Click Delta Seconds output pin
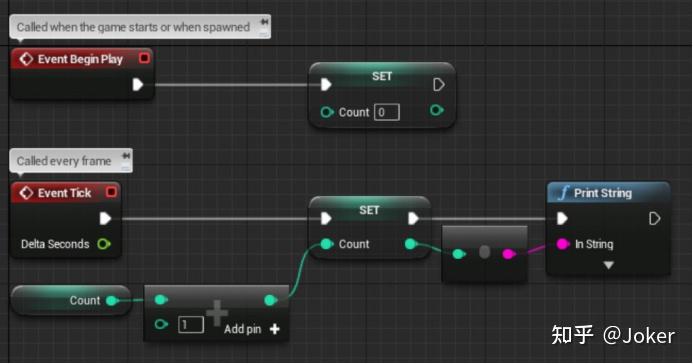 (104, 244)
